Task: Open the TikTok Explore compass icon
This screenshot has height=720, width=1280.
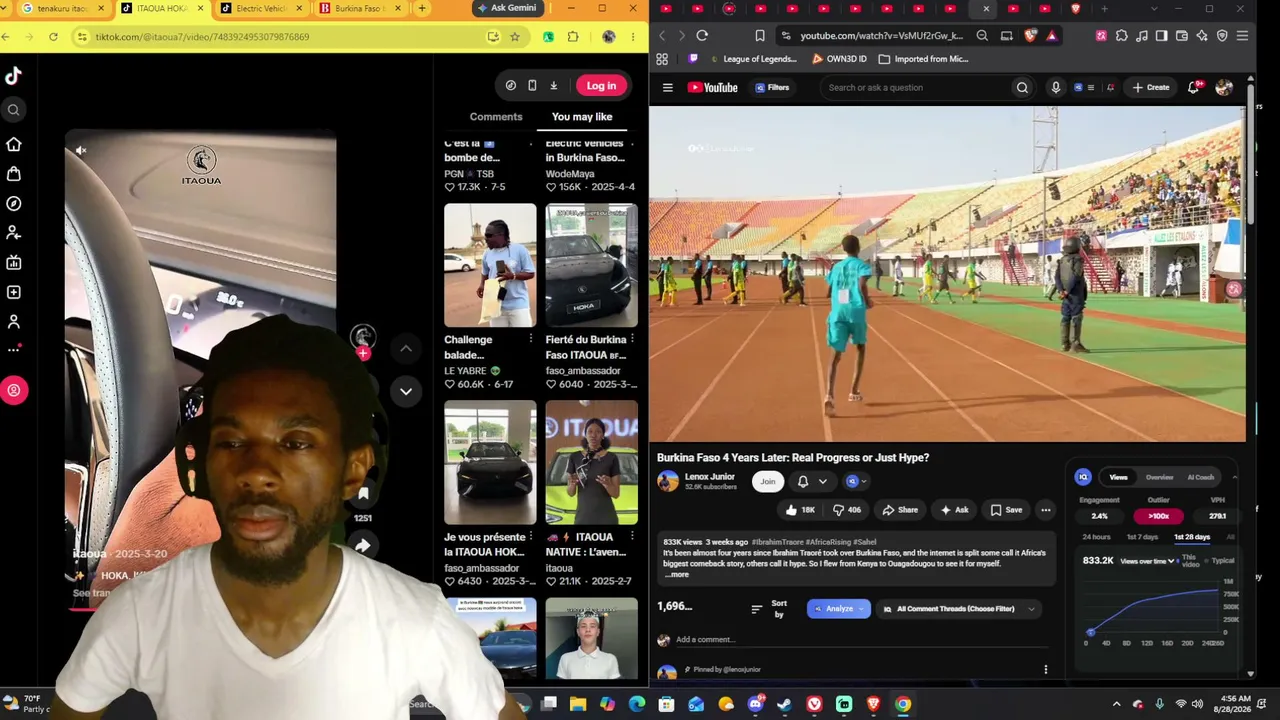Action: 14,203
